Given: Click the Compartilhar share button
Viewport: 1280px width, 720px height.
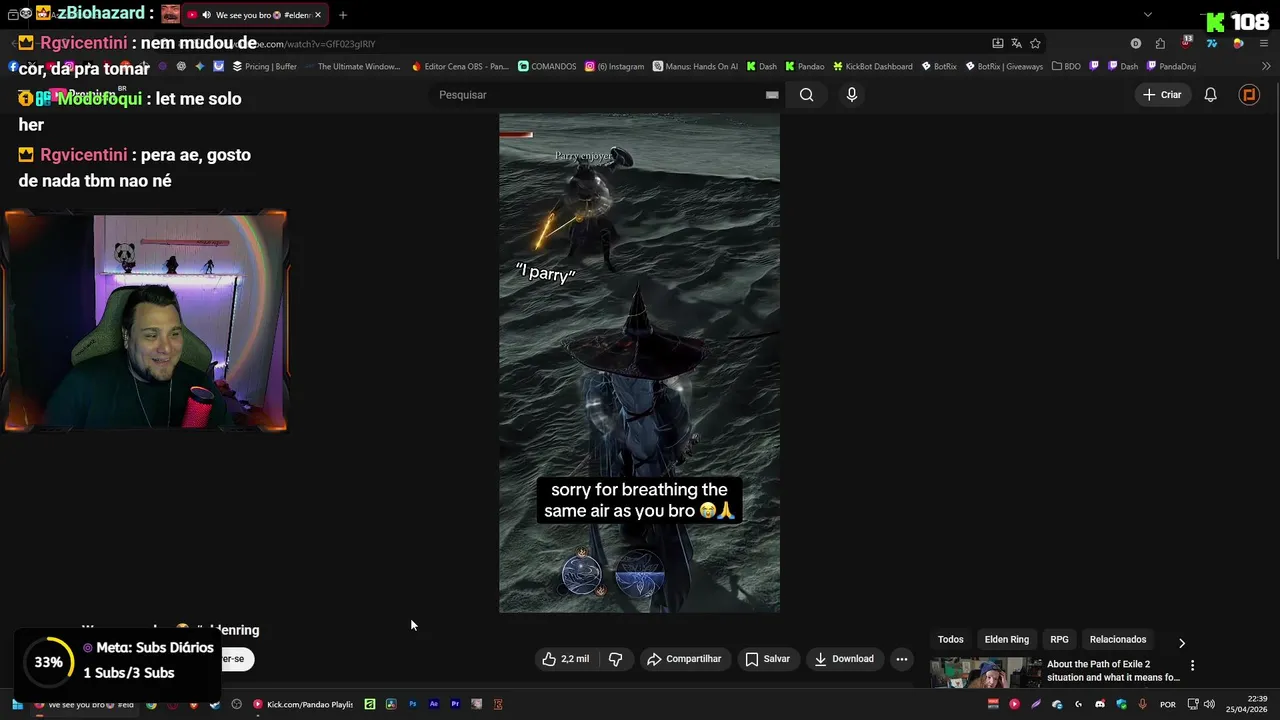Looking at the screenshot, I should (x=684, y=659).
